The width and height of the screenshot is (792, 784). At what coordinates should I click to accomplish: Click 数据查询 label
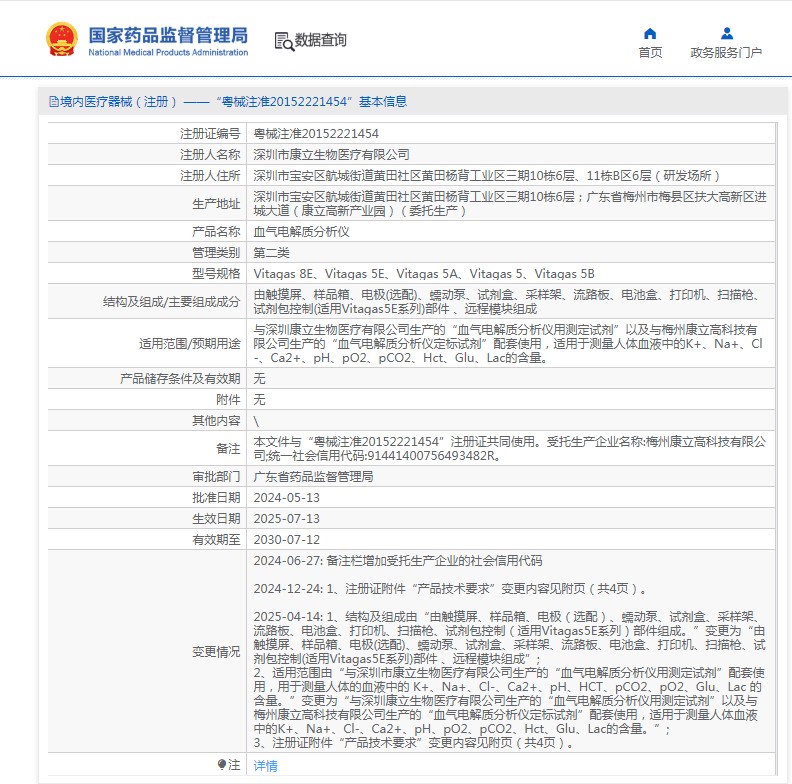[x=320, y=40]
